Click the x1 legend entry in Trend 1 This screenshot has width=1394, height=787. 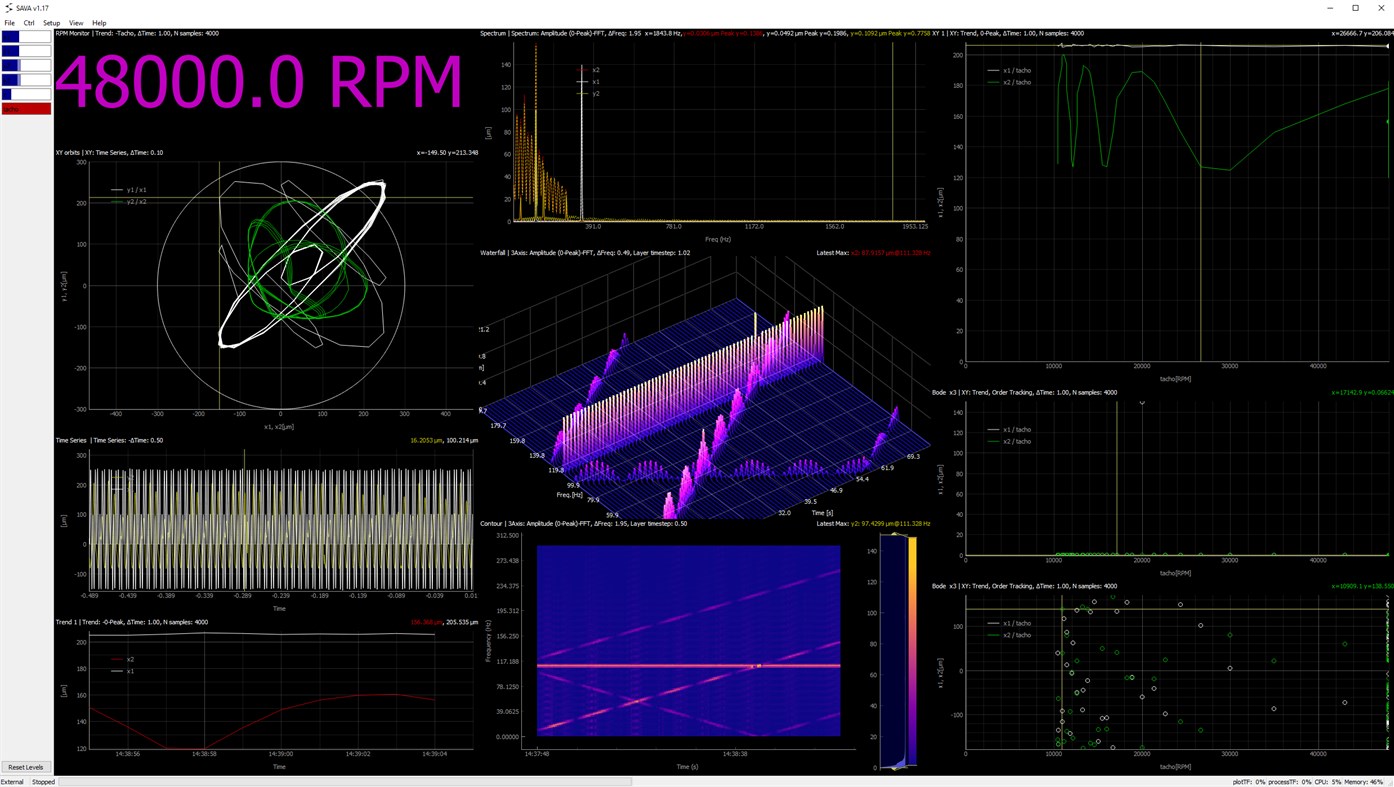(x=123, y=671)
